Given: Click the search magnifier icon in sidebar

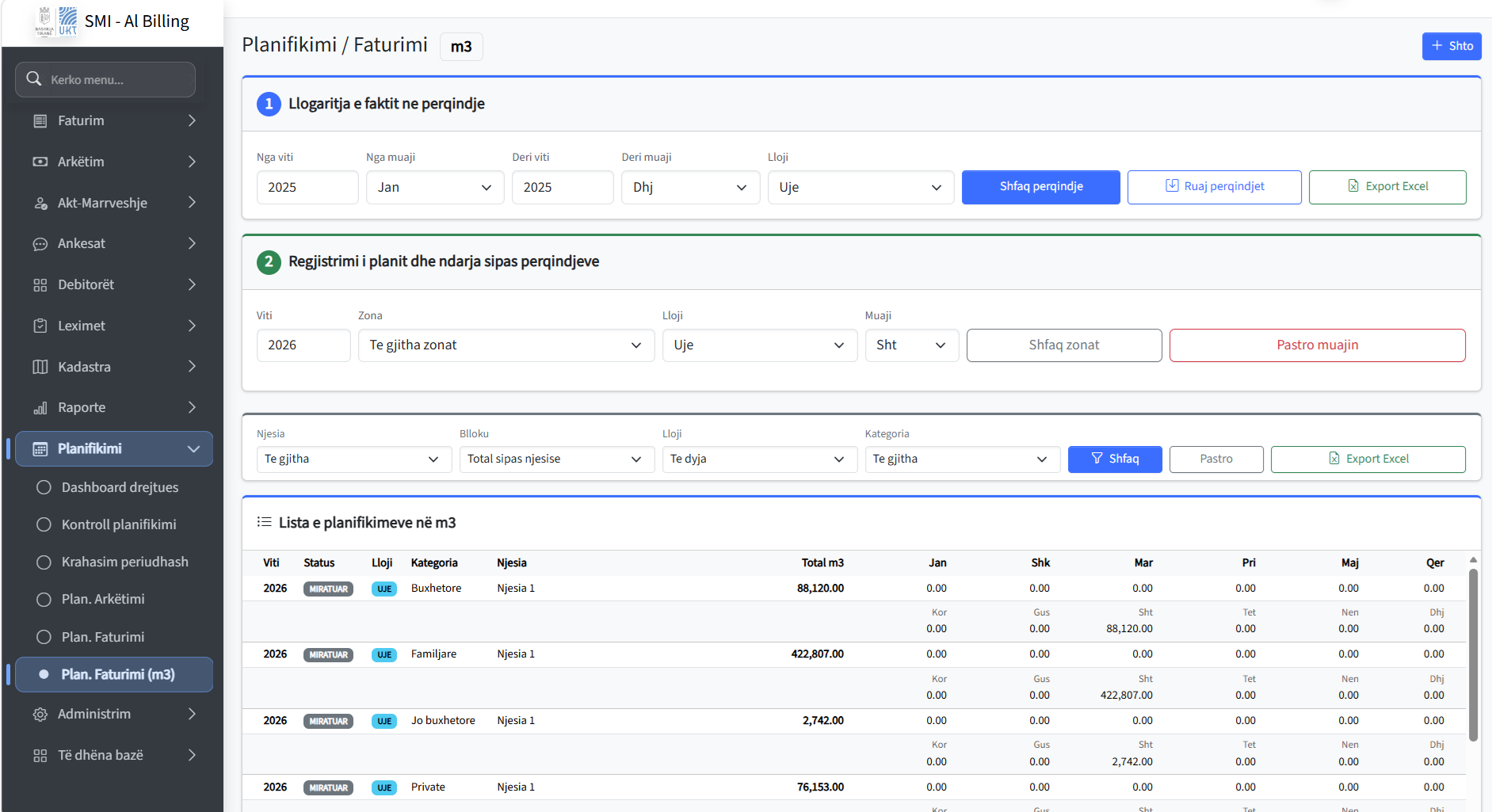Looking at the screenshot, I should (x=34, y=79).
